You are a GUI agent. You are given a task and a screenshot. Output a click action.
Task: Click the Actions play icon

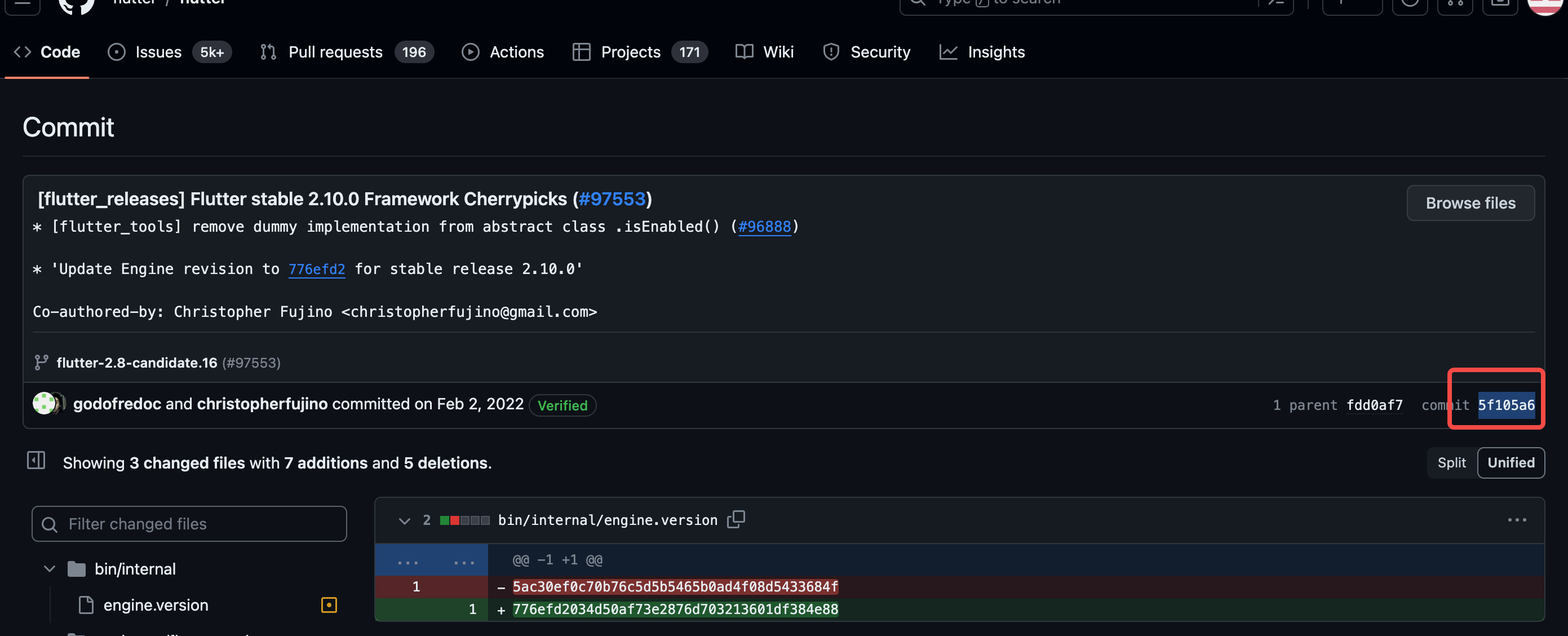point(470,52)
